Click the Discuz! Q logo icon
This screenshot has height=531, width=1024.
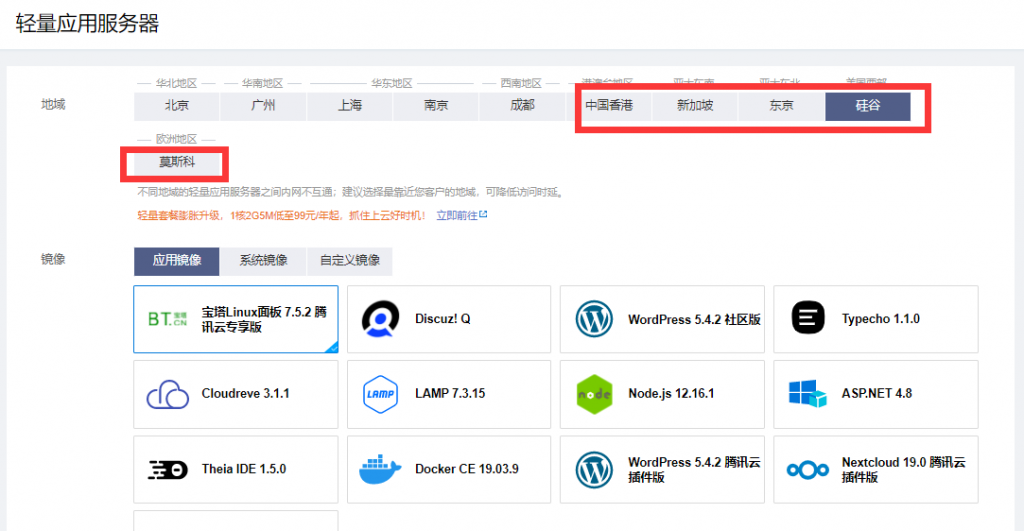pos(381,319)
